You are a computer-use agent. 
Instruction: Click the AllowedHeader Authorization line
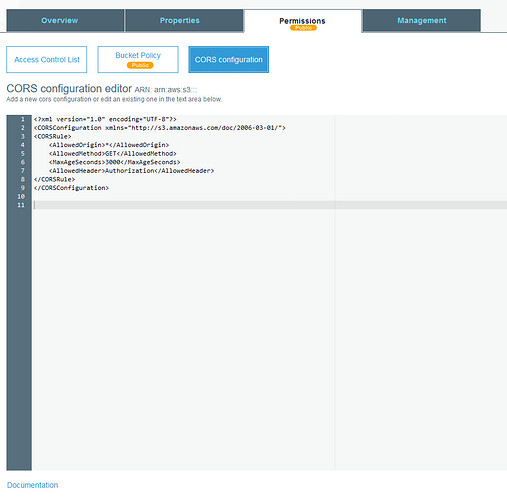click(131, 171)
